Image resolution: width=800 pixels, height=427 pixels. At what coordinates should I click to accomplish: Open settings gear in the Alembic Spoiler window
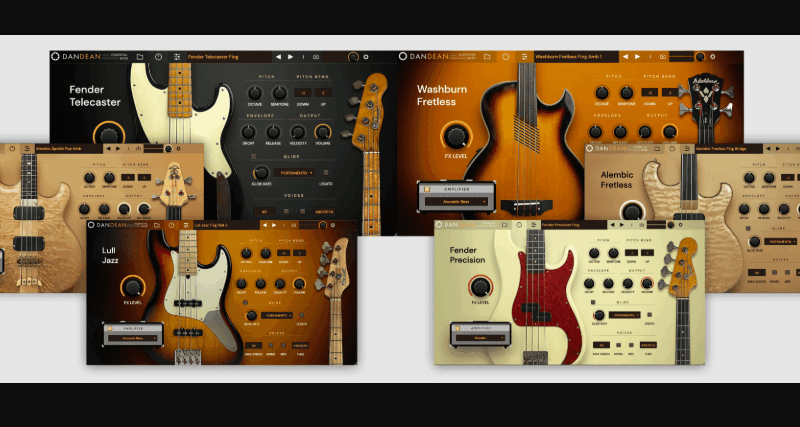(179, 149)
